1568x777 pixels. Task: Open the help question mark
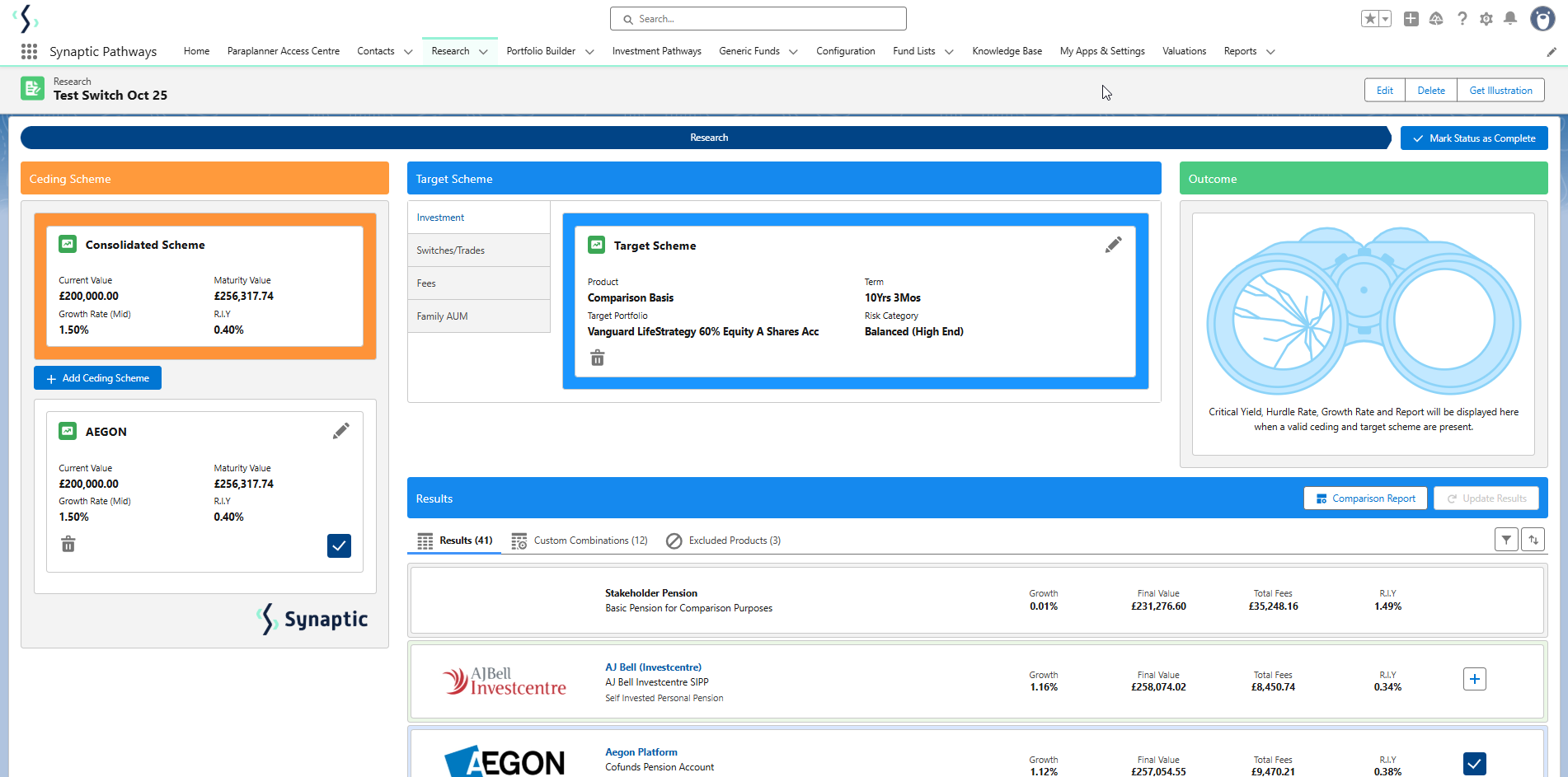coord(1462,19)
